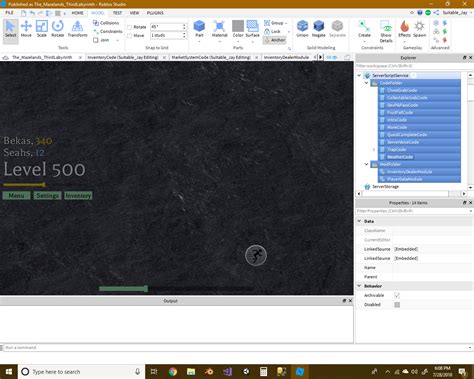Toggle the Disabled checkbox
This screenshot has width=474, height=379.
pyautogui.click(x=397, y=305)
